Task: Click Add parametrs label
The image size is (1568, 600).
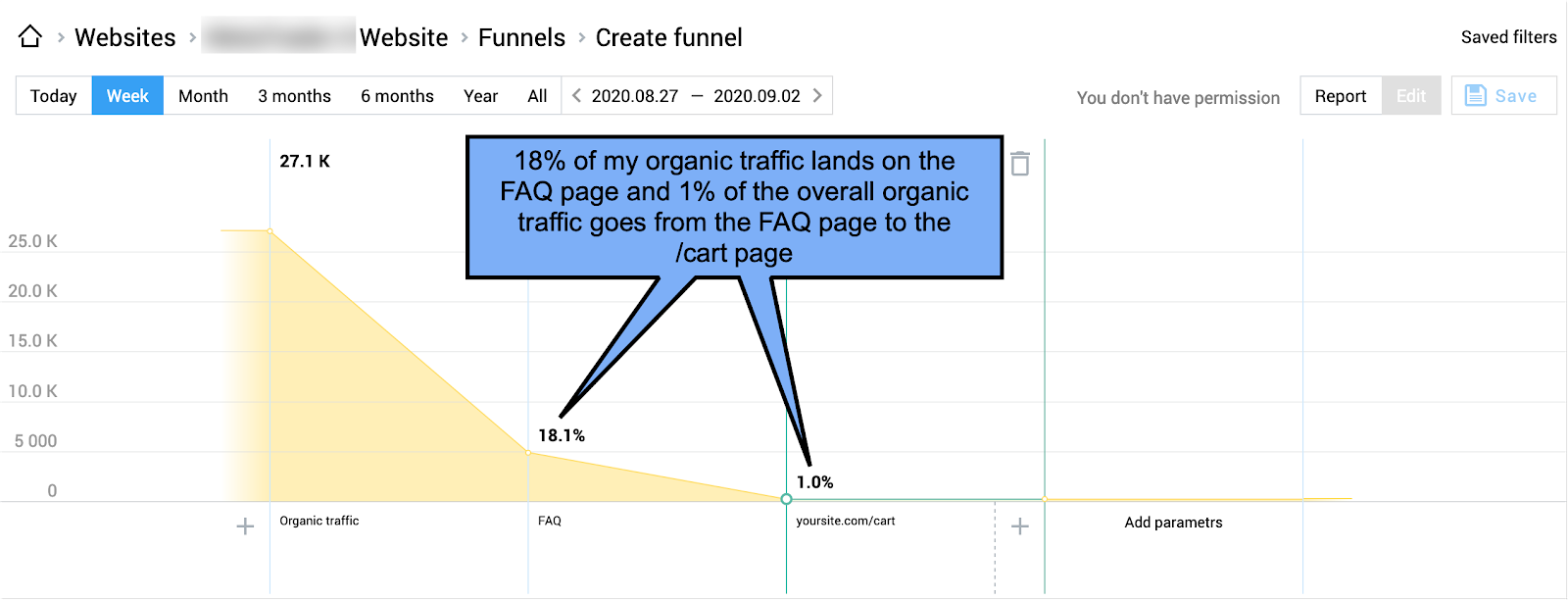Action: point(1173,523)
